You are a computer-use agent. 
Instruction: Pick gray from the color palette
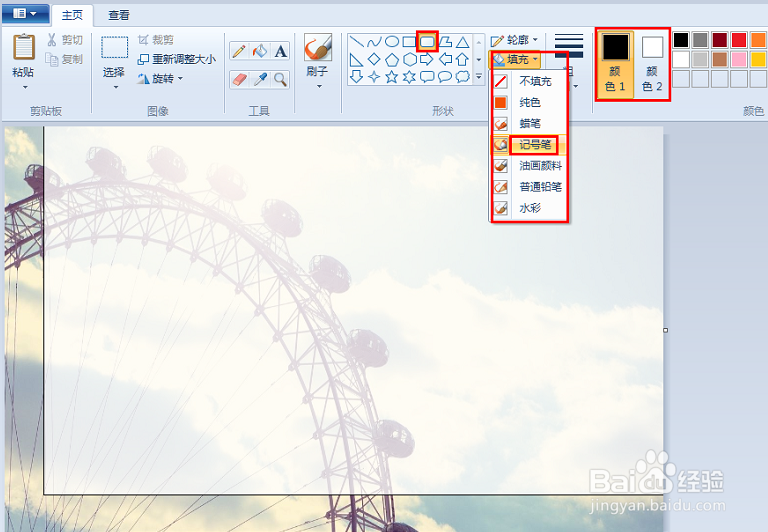[x=700, y=40]
